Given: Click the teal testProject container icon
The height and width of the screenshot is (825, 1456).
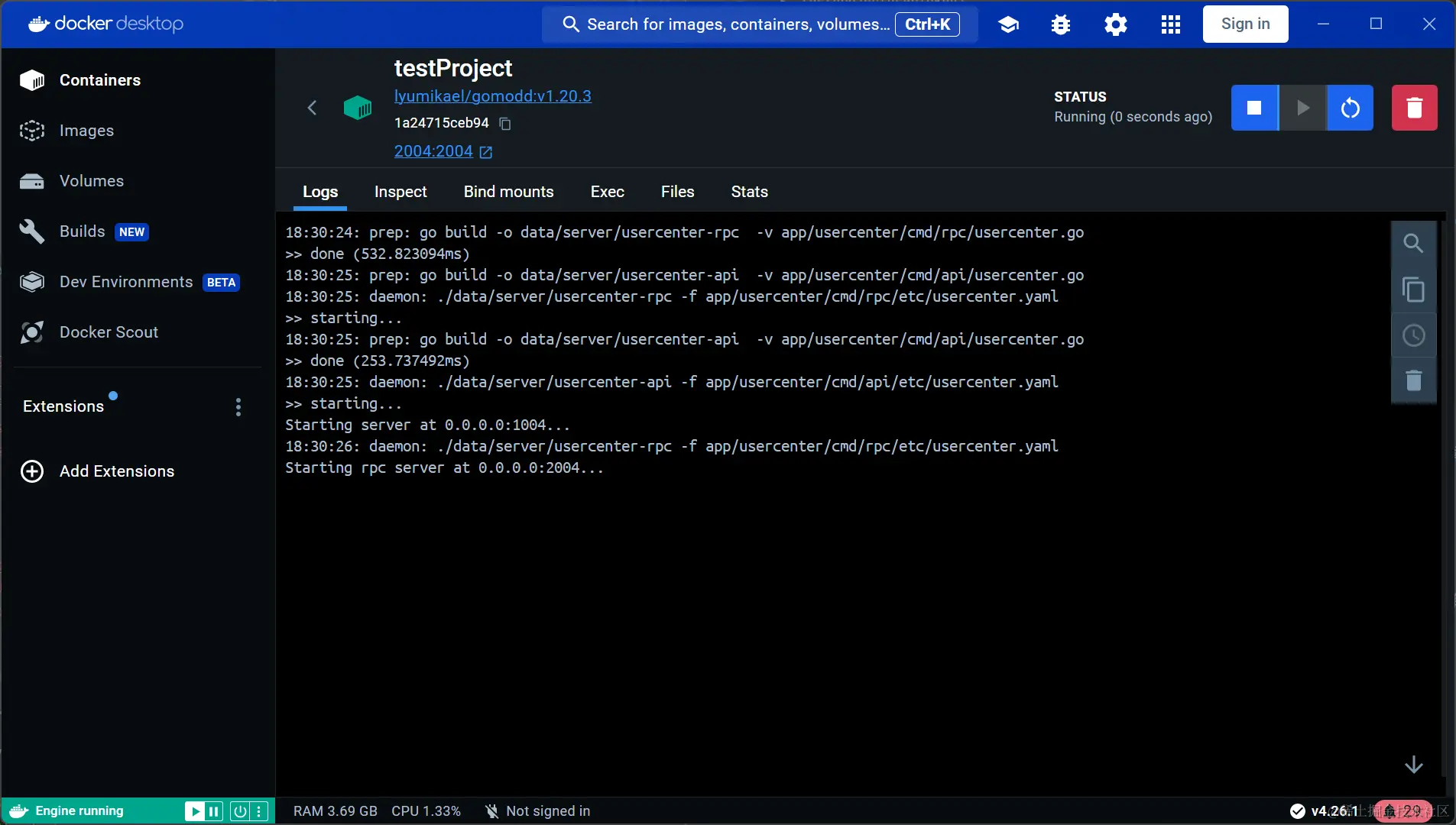Looking at the screenshot, I should pos(358,108).
